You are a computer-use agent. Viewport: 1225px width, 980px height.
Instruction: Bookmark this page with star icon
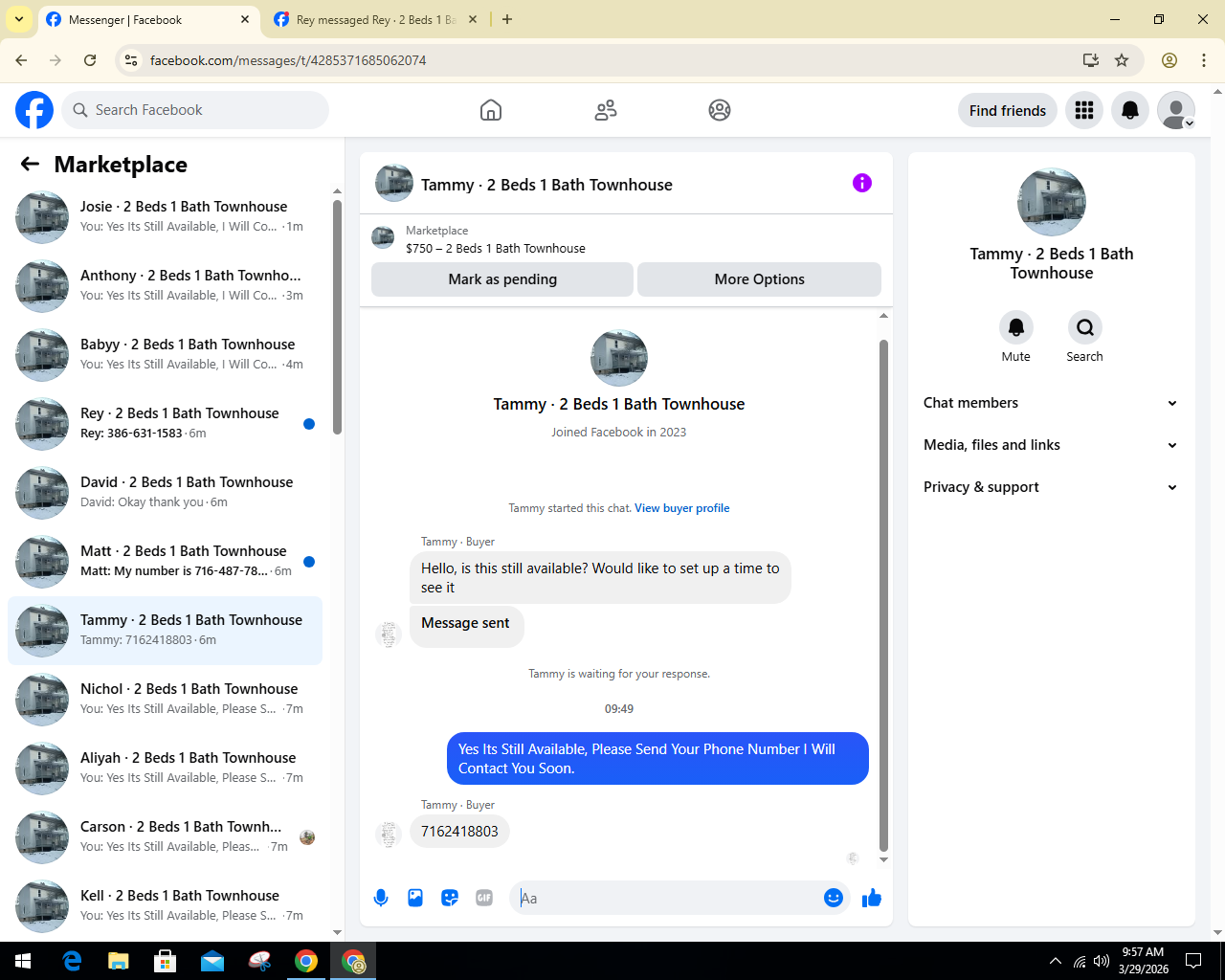[x=1122, y=60]
